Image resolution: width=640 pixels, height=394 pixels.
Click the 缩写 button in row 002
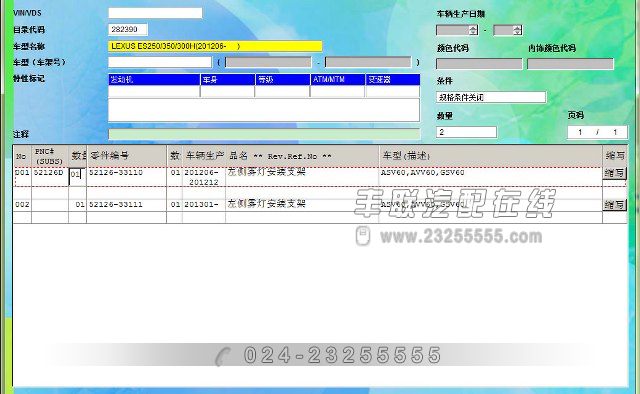(614, 205)
